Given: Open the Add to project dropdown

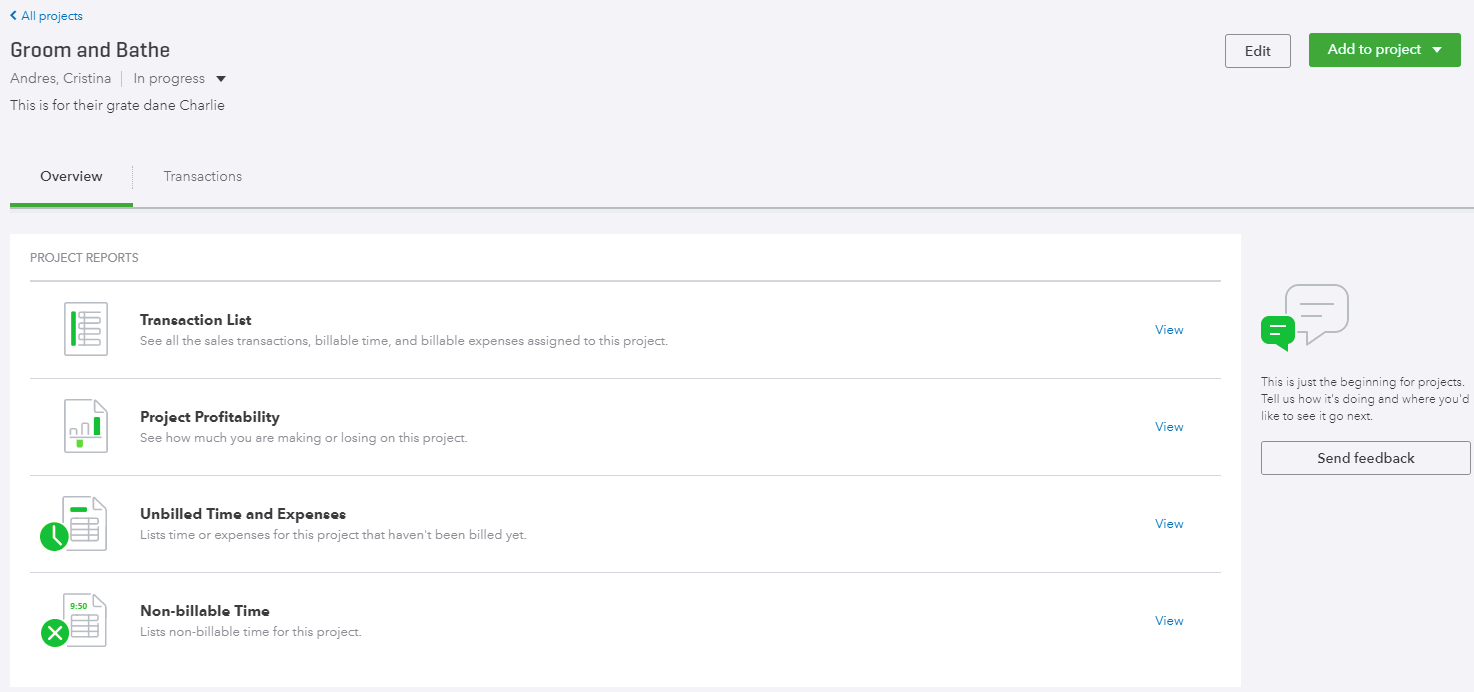Looking at the screenshot, I should [1384, 50].
